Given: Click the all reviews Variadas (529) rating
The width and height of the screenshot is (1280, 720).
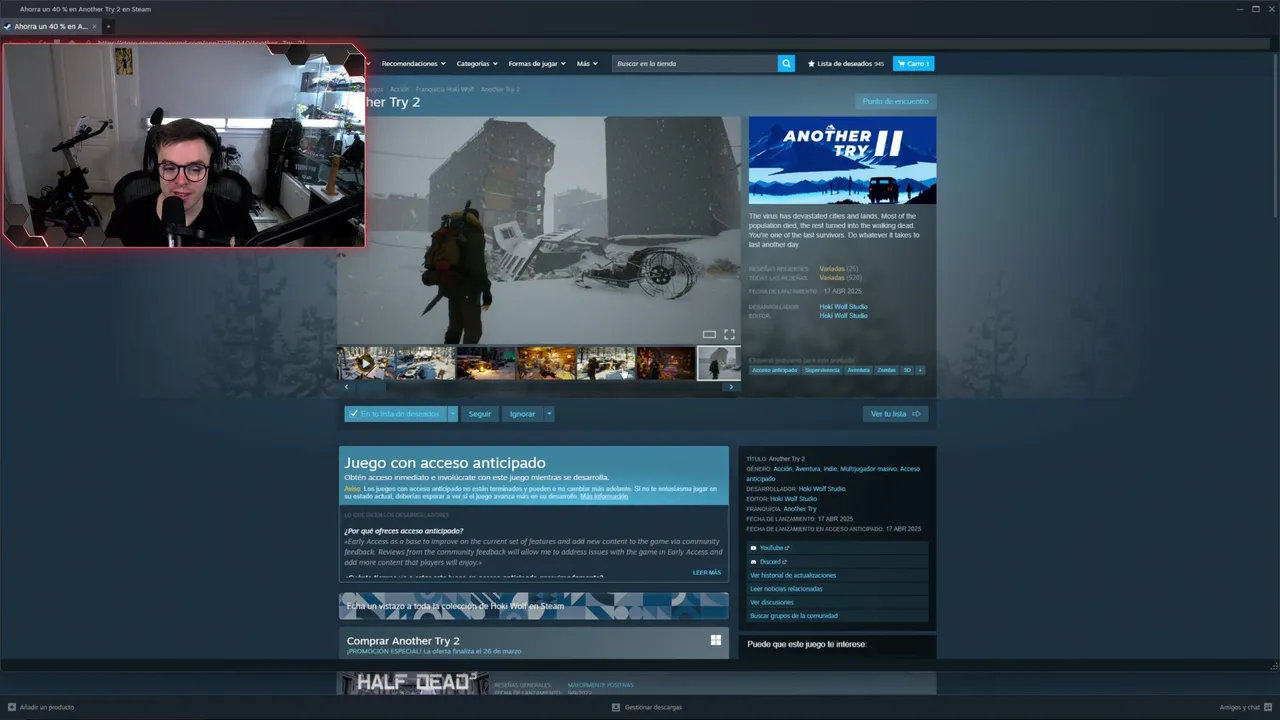Looking at the screenshot, I should pos(840,277).
